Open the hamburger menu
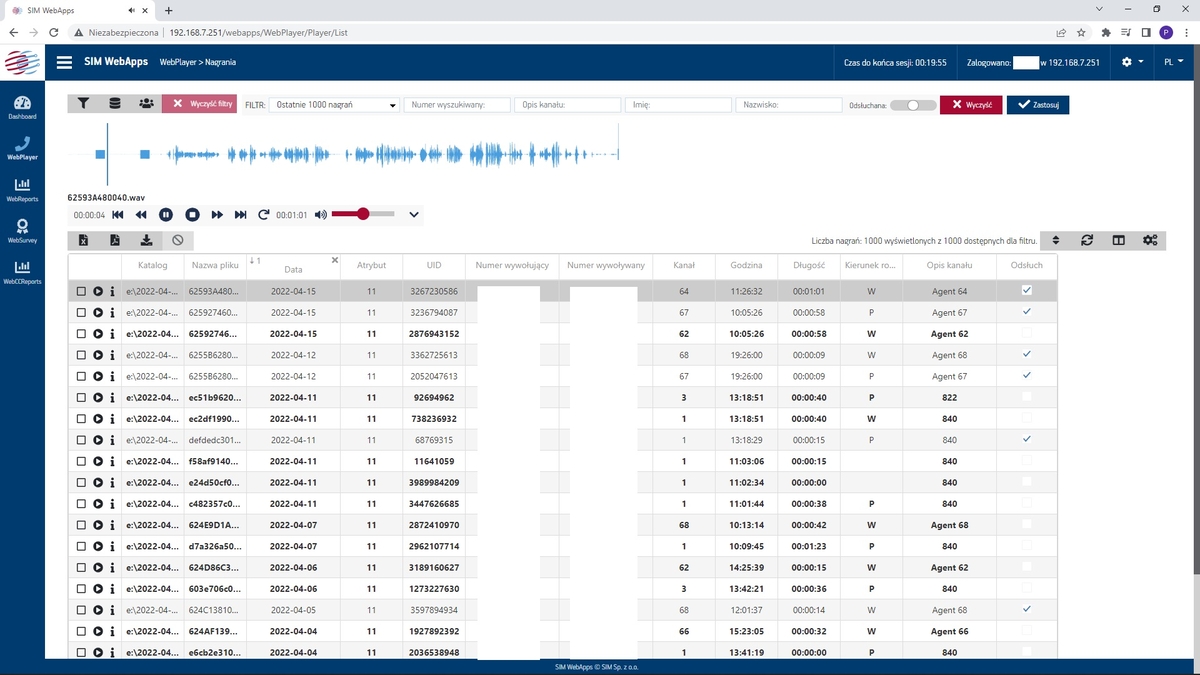 tap(64, 61)
